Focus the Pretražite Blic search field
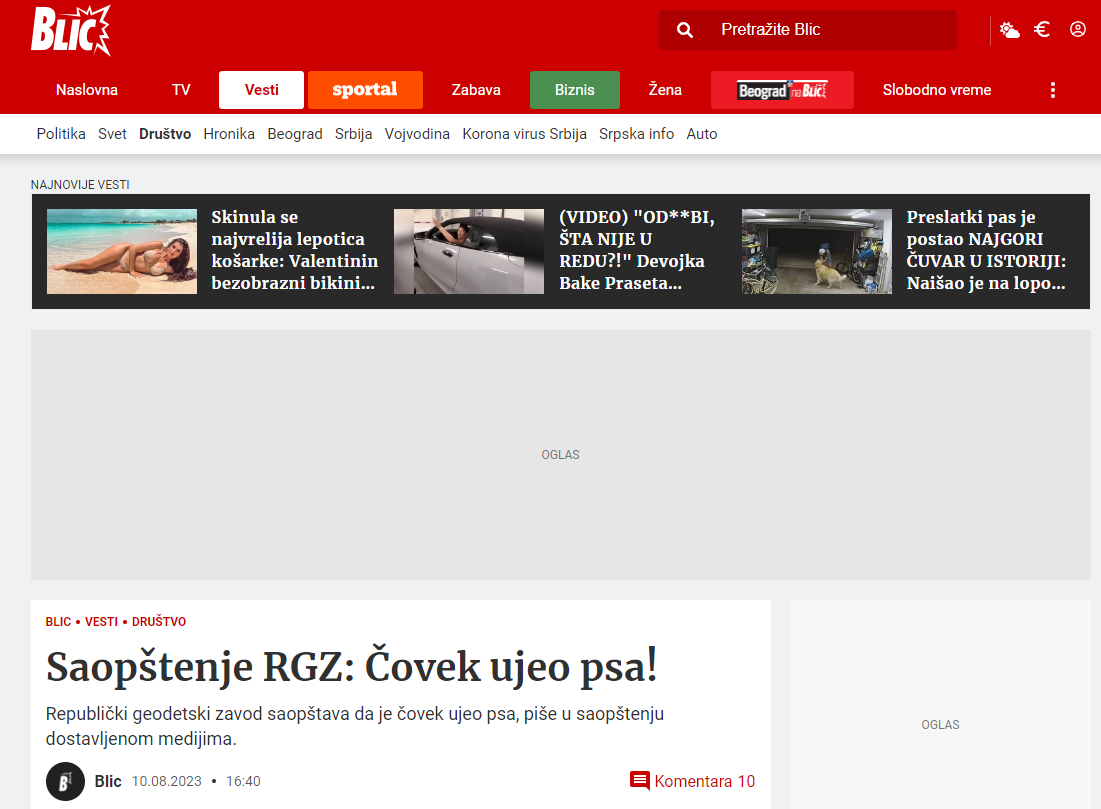The width and height of the screenshot is (1101, 809). point(807,29)
